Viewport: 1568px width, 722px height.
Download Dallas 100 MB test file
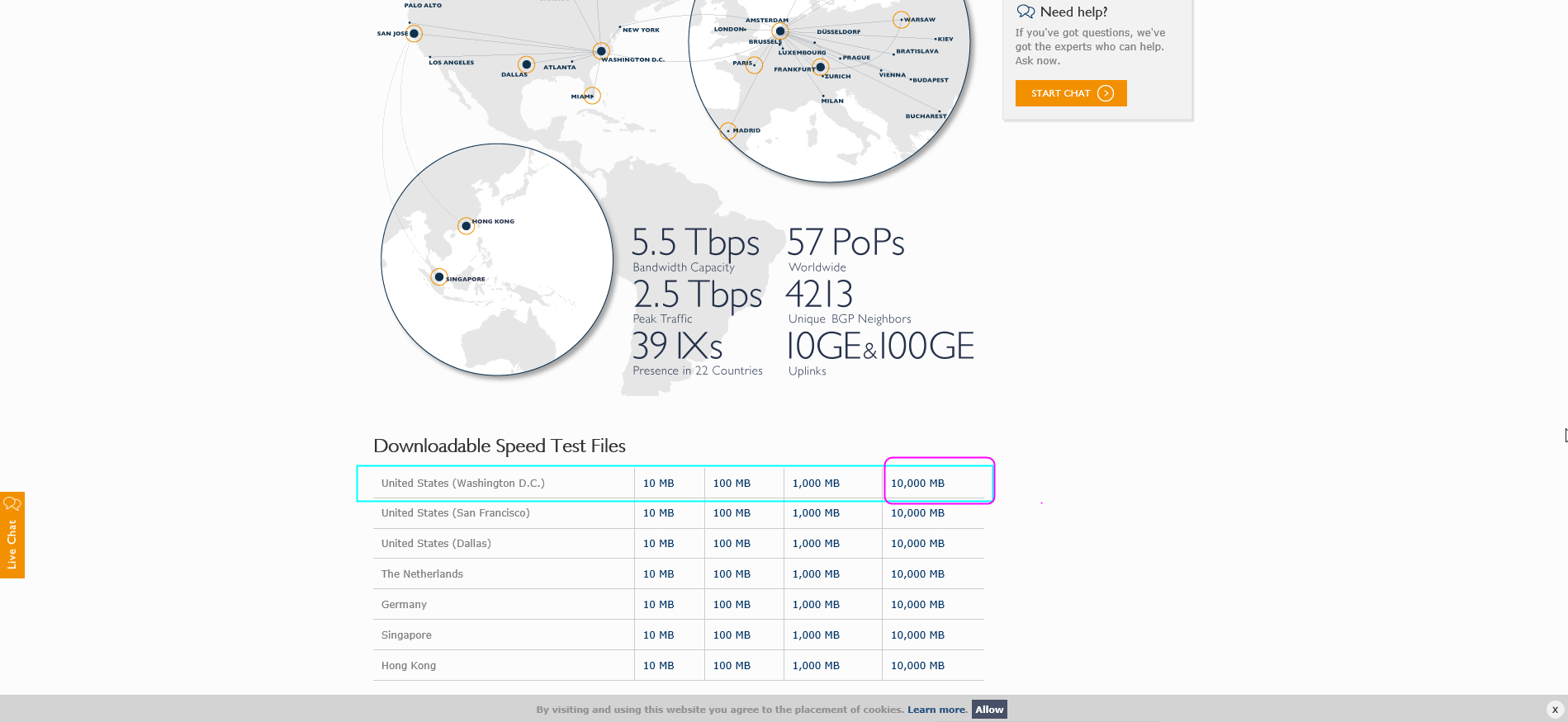(732, 544)
